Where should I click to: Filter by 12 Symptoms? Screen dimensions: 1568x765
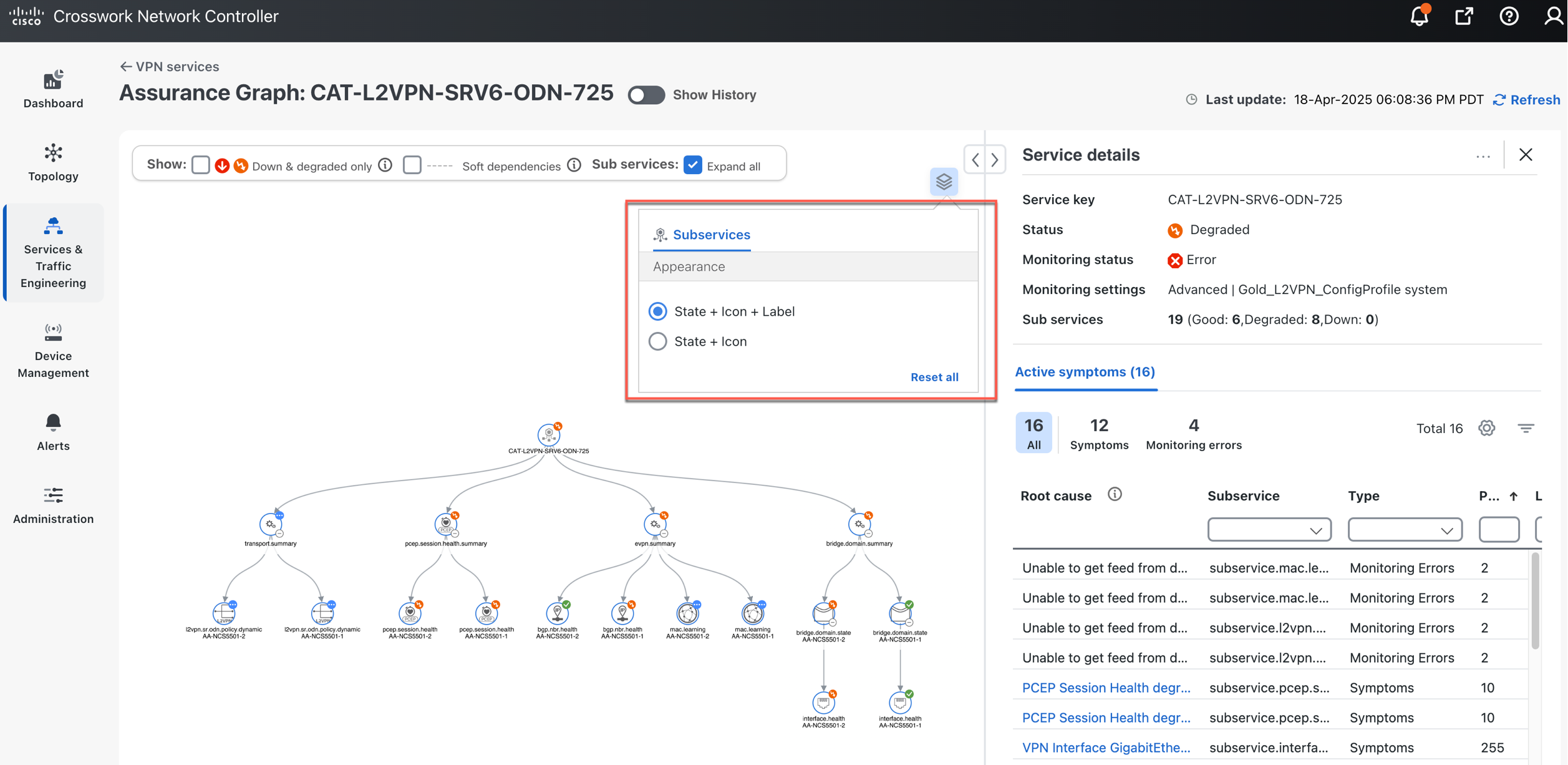(x=1099, y=432)
